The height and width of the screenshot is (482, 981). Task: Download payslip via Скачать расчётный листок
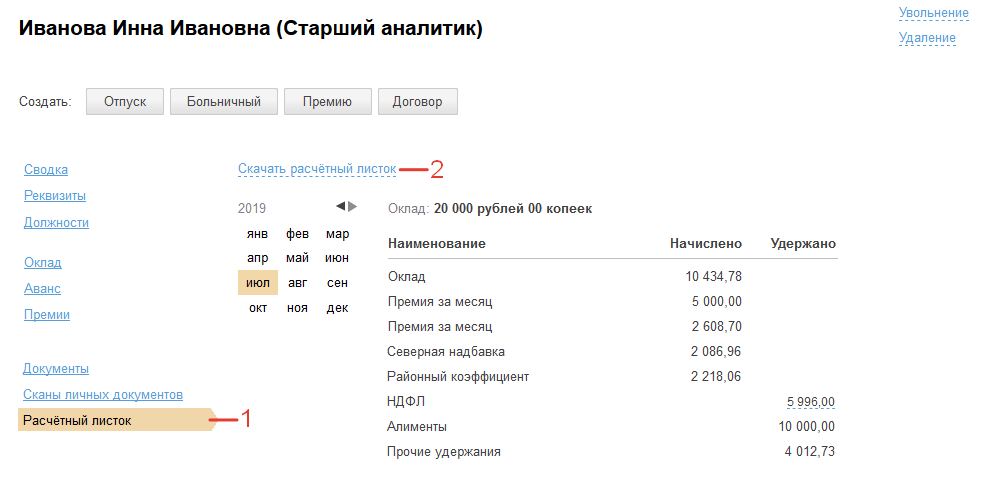coord(317,169)
